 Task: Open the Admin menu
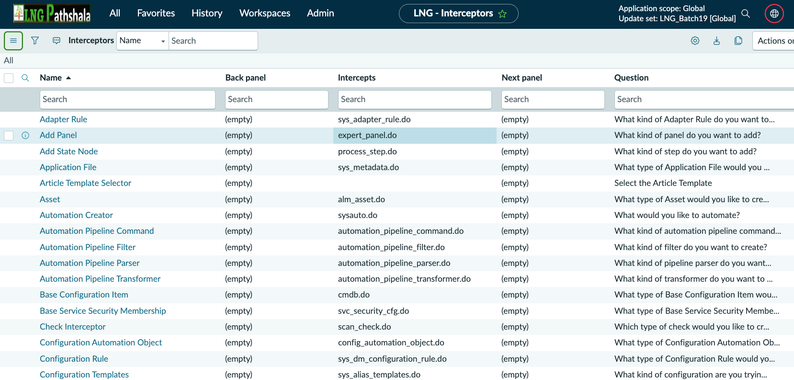321,13
